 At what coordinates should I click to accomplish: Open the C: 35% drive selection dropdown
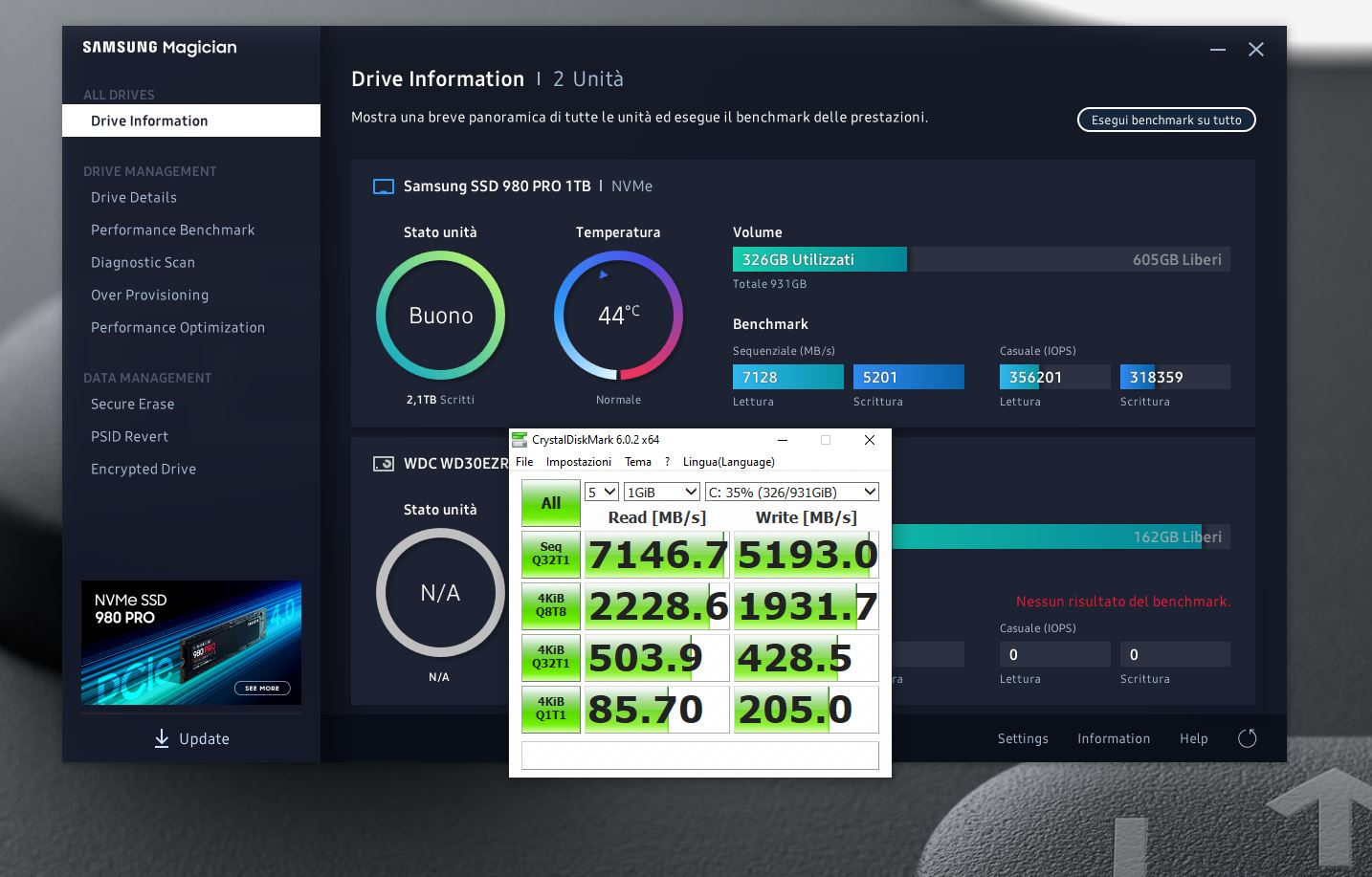(x=792, y=492)
